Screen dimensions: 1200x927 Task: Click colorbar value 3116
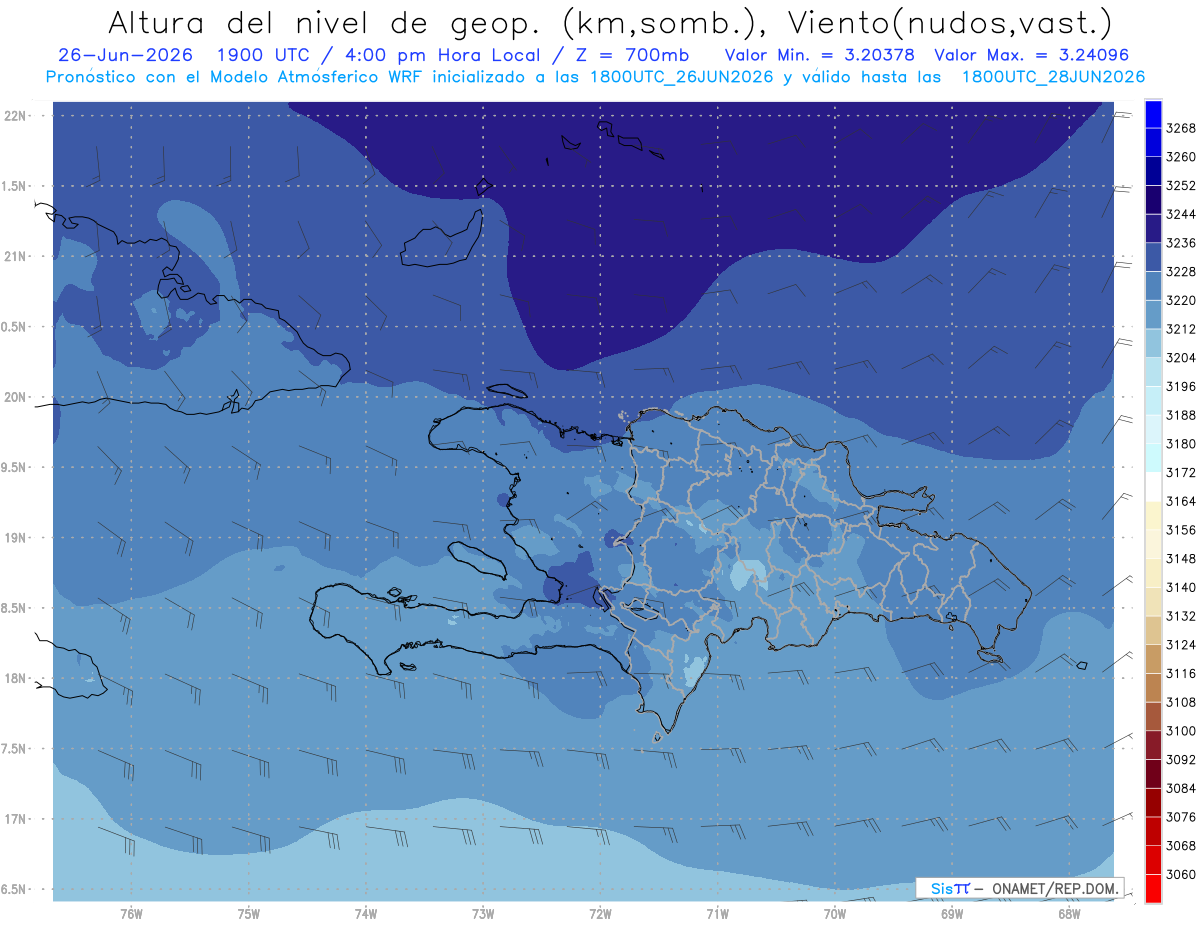(x=1181, y=674)
